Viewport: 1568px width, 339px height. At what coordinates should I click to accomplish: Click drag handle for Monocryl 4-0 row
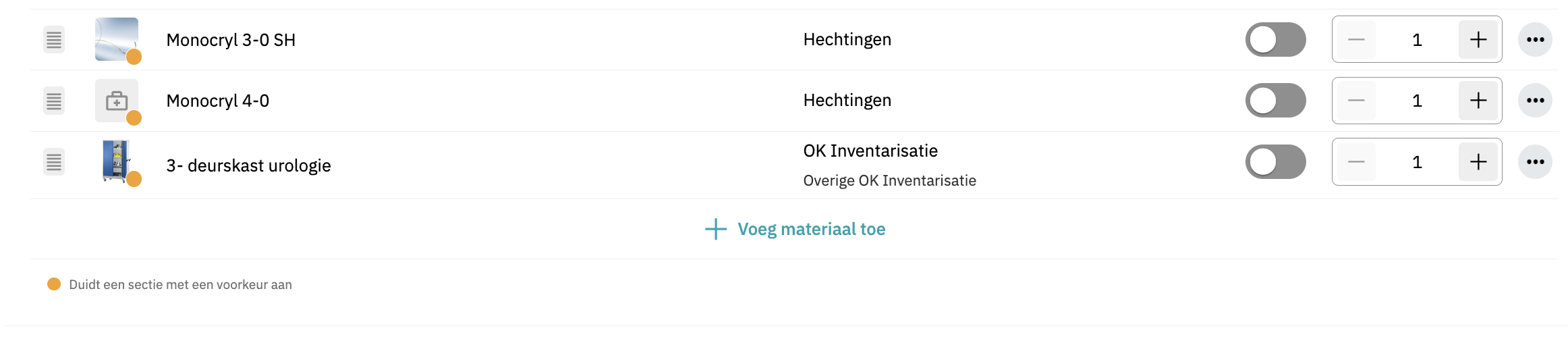54,101
